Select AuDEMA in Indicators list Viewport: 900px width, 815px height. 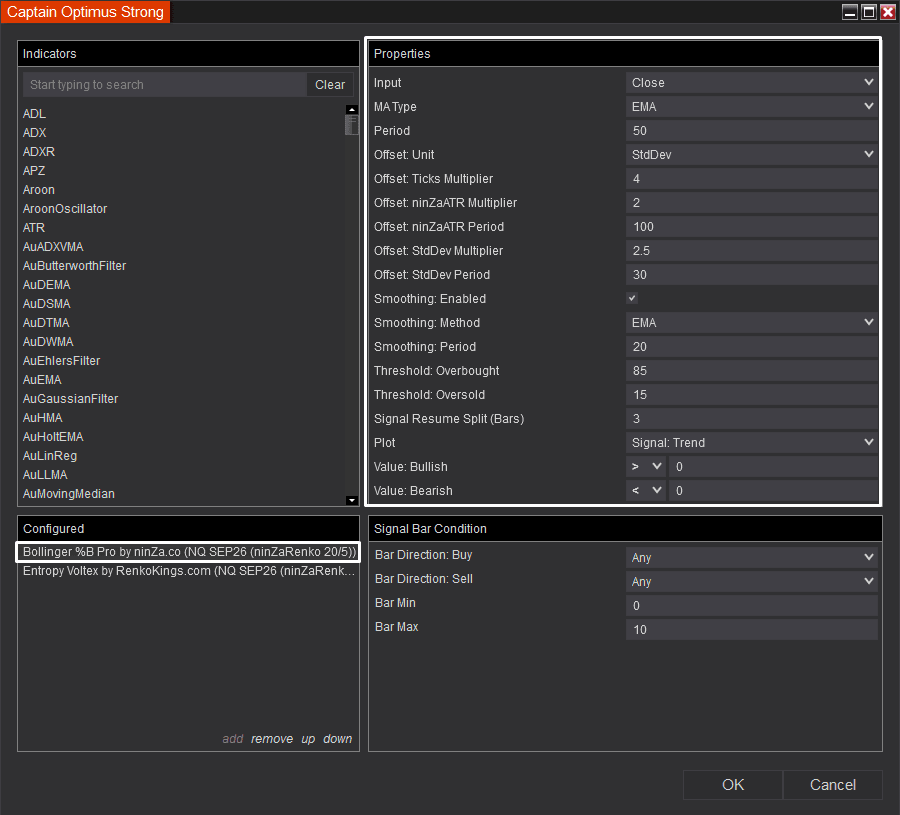point(46,285)
